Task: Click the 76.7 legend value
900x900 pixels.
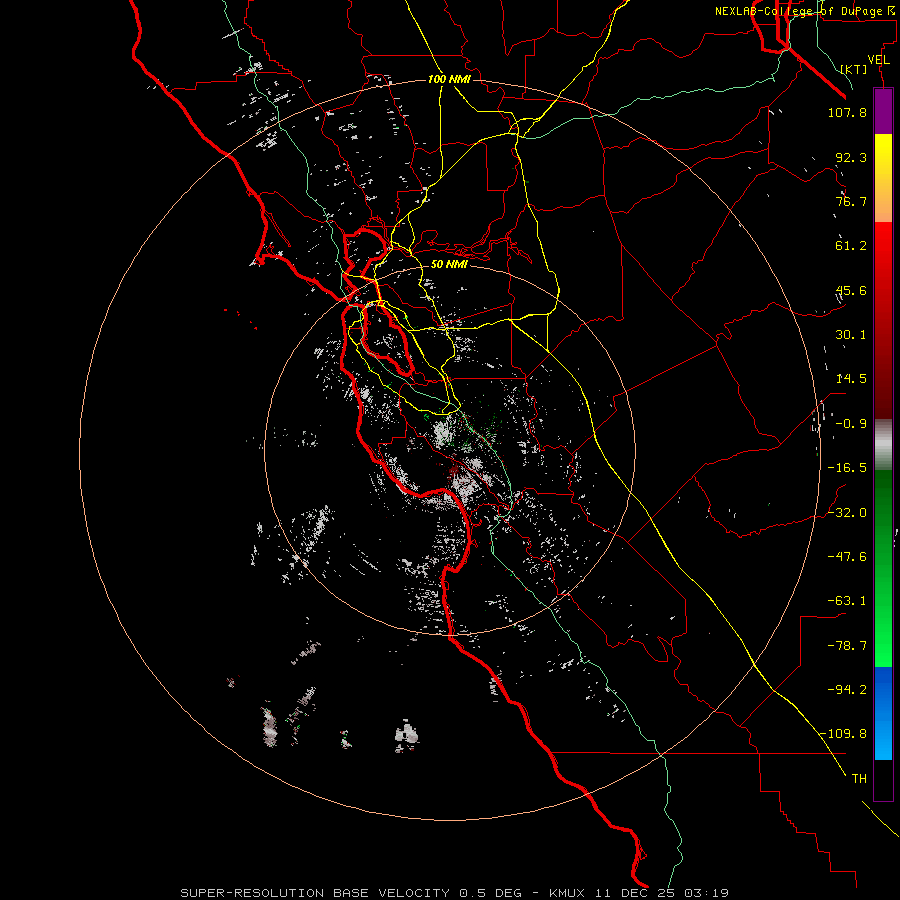Action: click(x=851, y=201)
